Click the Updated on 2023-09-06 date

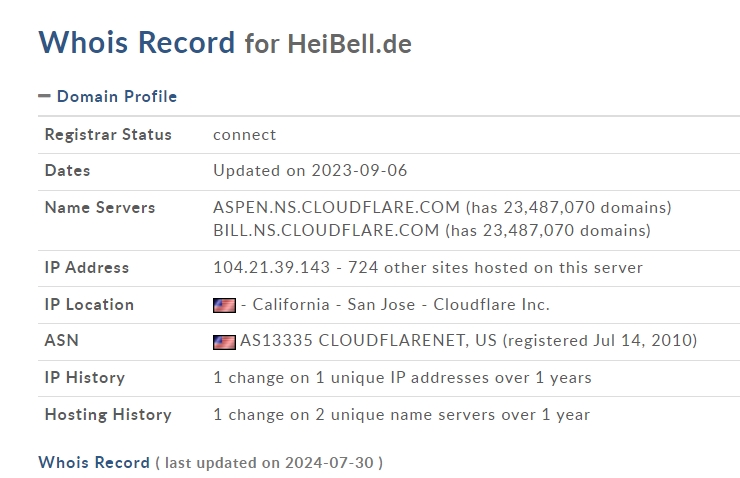[310, 170]
